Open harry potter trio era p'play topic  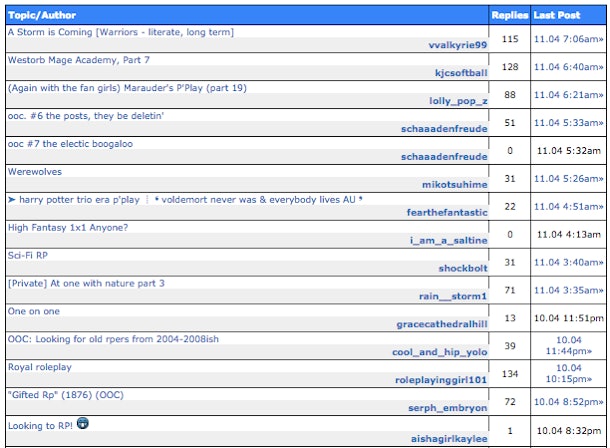[185, 200]
